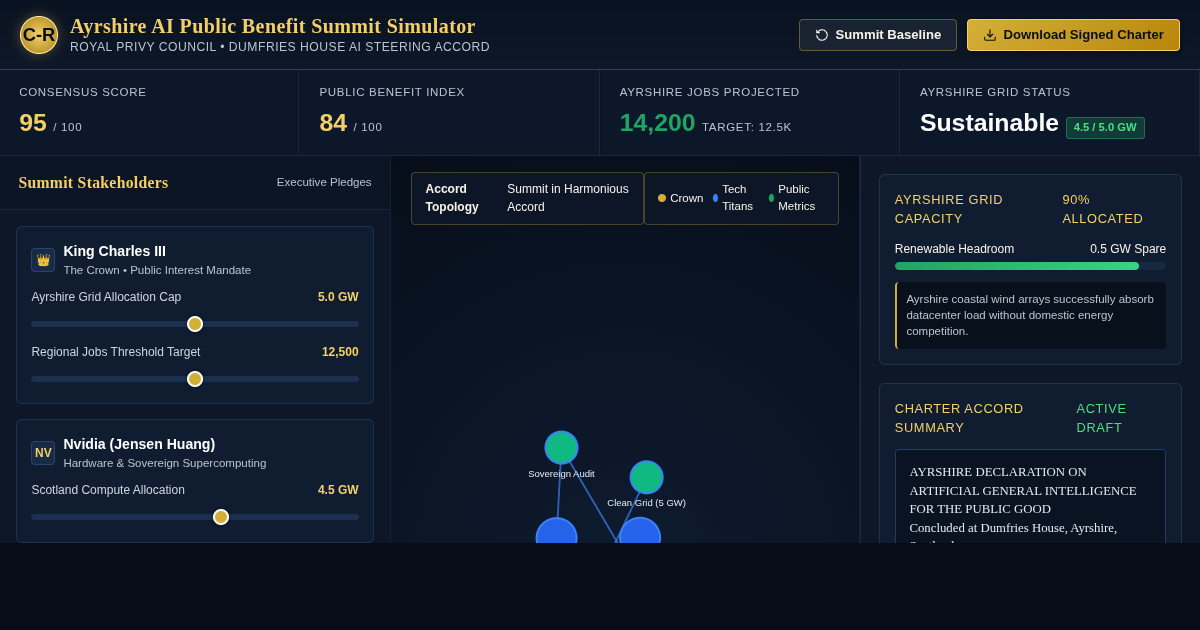Click the 4.5 GW compute allocation value
Image resolution: width=1200 pixels, height=630 pixels.
[x=338, y=490]
